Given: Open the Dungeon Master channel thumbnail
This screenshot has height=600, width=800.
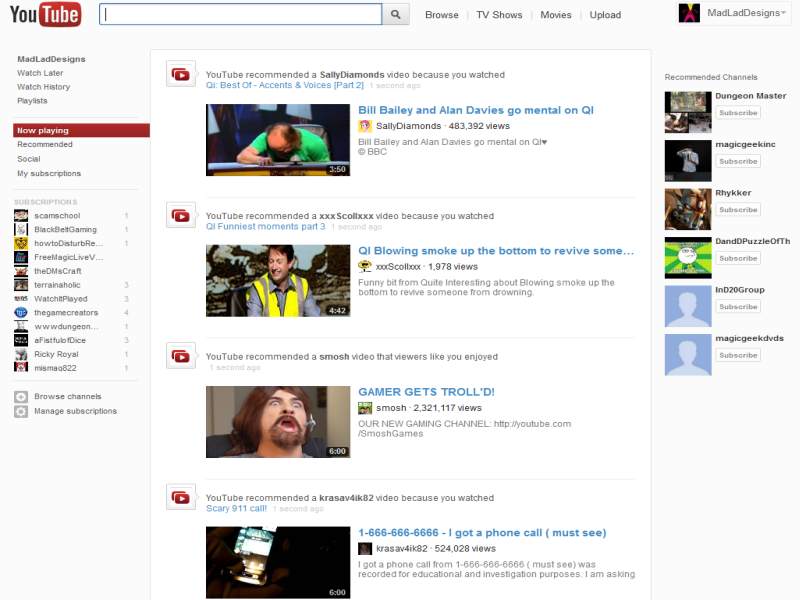Looking at the screenshot, I should (x=688, y=112).
